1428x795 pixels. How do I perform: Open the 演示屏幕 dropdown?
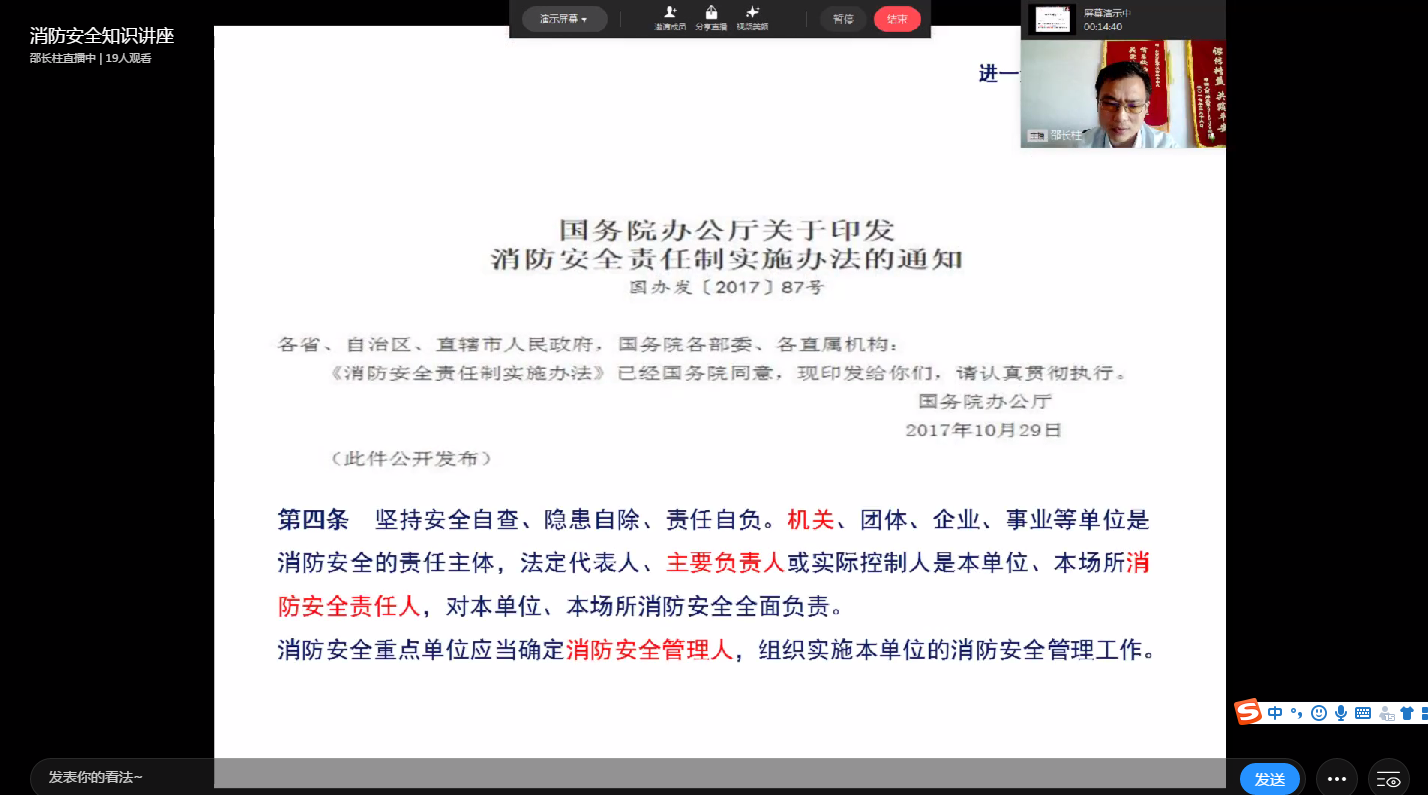point(564,19)
